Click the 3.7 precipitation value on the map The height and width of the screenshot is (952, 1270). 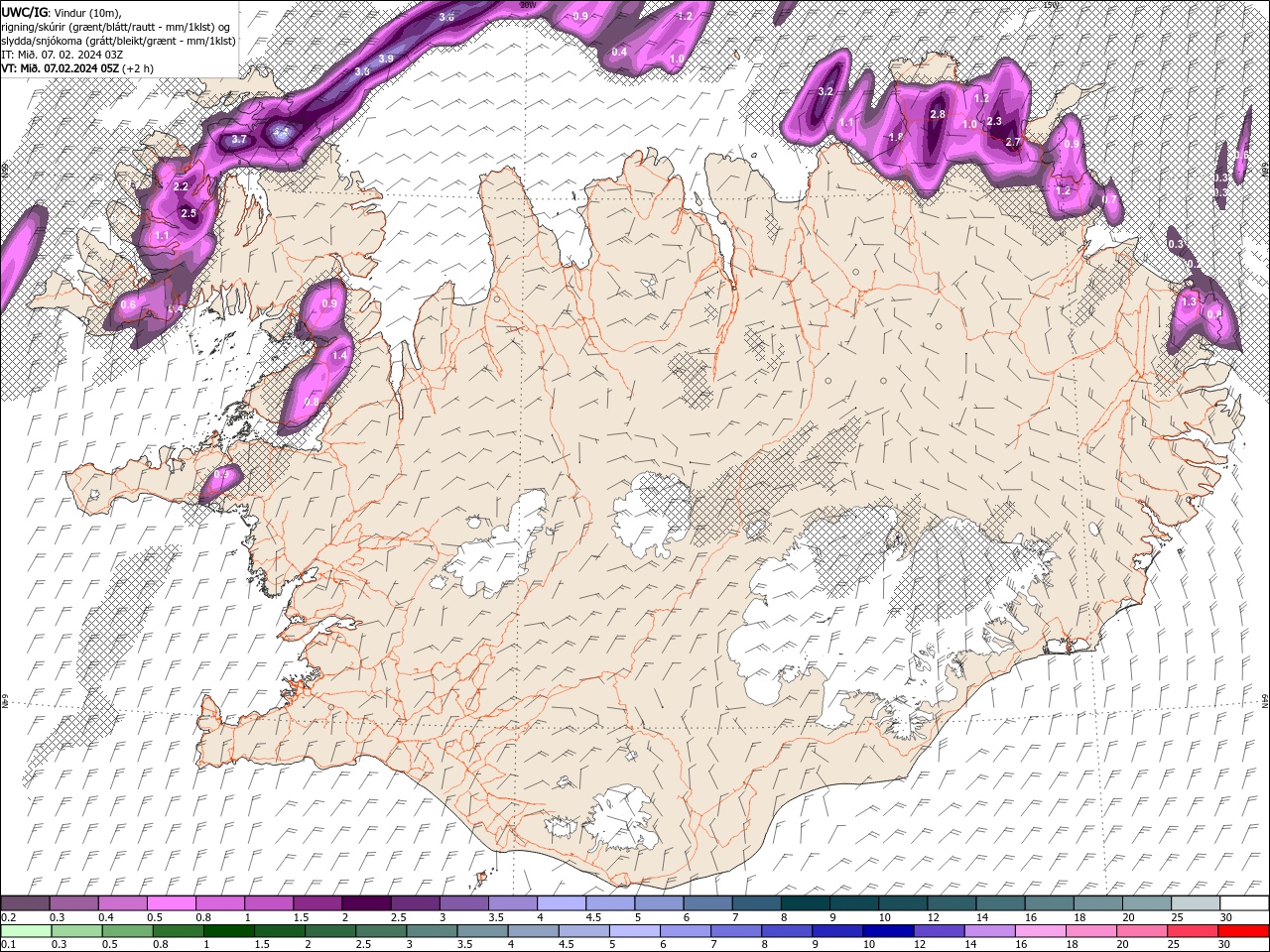(239, 140)
